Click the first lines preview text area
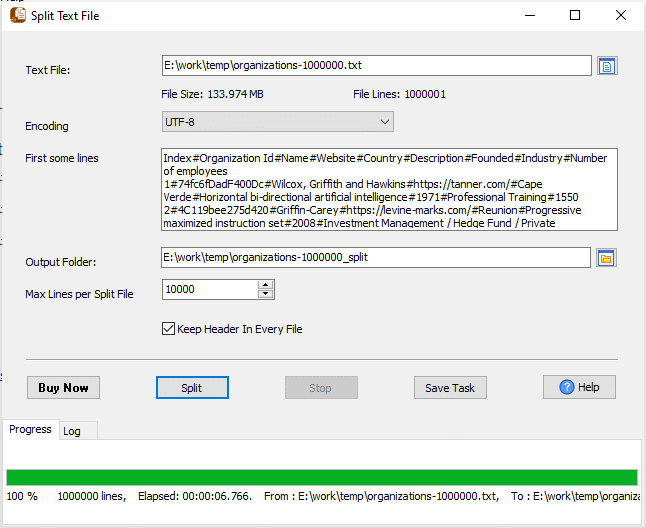The height and width of the screenshot is (528, 646). coord(388,189)
